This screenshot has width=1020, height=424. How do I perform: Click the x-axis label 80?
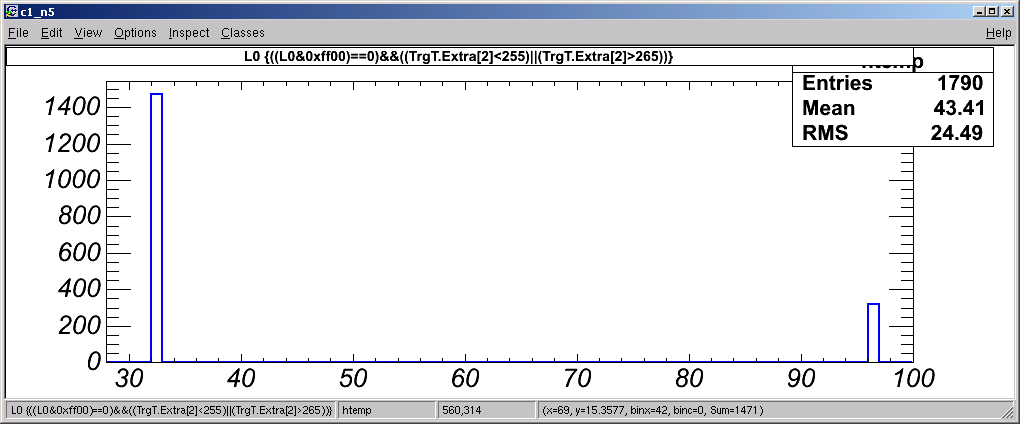click(x=690, y=377)
